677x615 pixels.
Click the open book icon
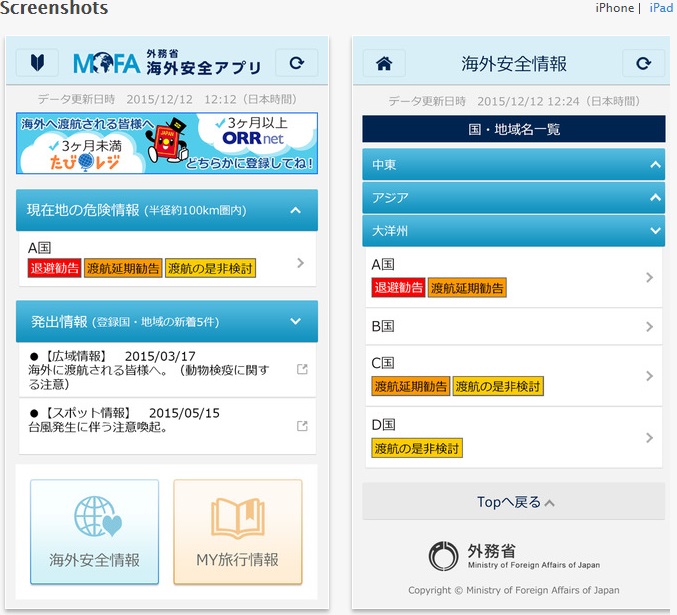point(238,518)
